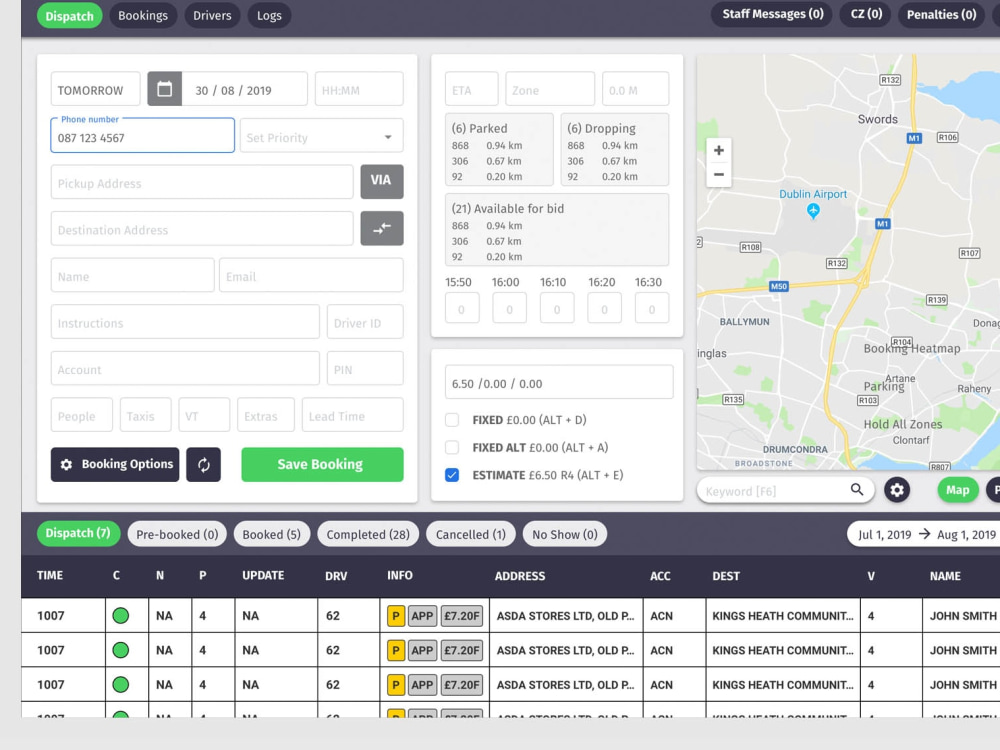Open Penalties (0)
1000x750 pixels.
point(941,14)
